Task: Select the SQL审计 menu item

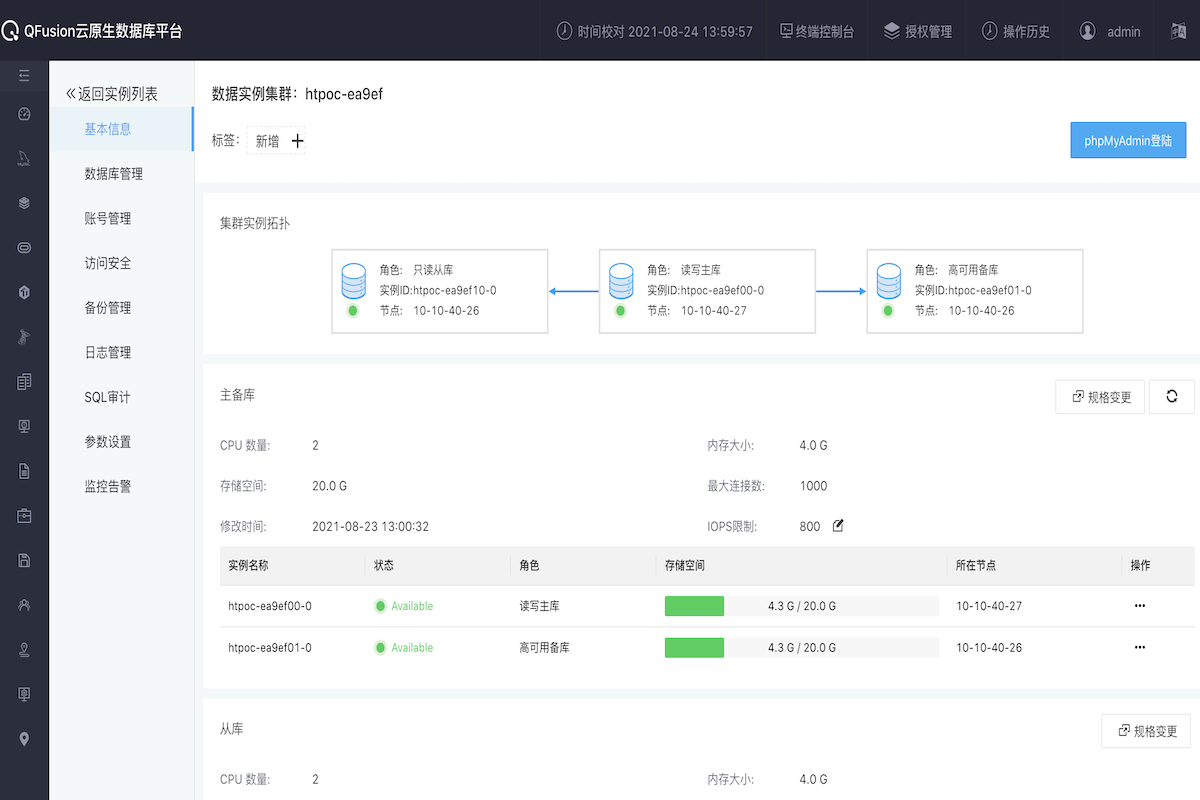Action: (107, 397)
